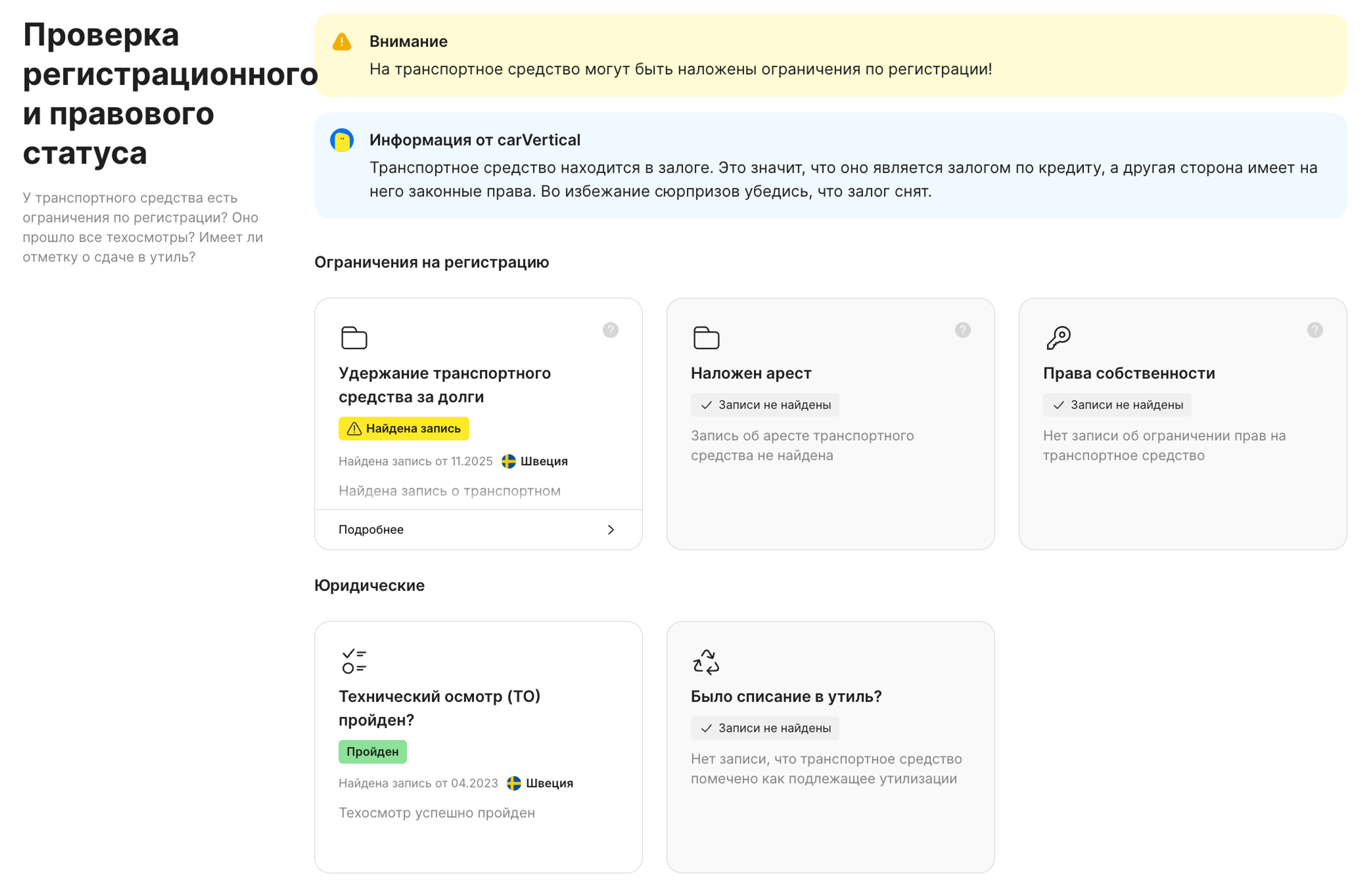Click truncated text Найдена запись о транспортном
The image size is (1372, 887).
449,491
